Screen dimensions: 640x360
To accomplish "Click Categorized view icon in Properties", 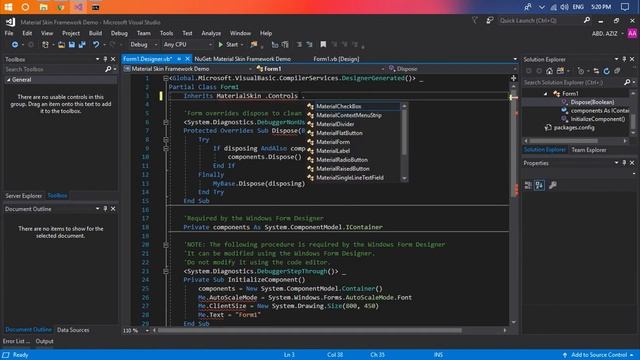I will pos(528,185).
